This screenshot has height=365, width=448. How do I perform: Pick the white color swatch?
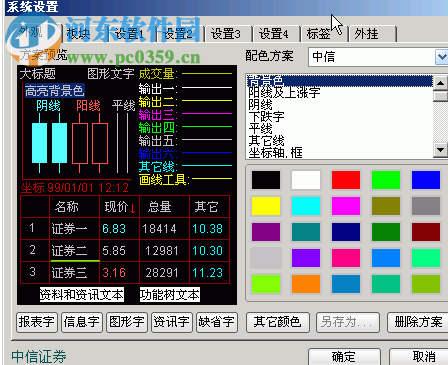(306, 180)
